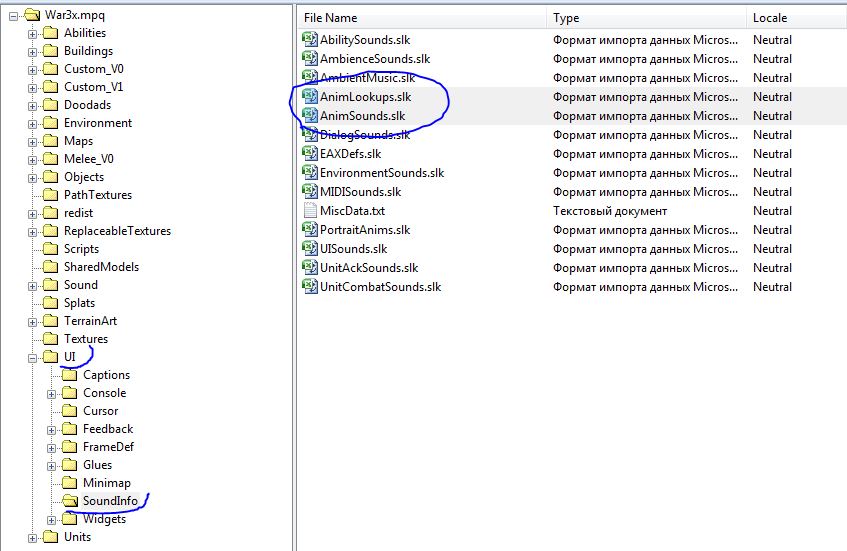Screen dimensions: 847x551
Task: Select the DialogSounds.slk file name
Action: click(x=365, y=135)
